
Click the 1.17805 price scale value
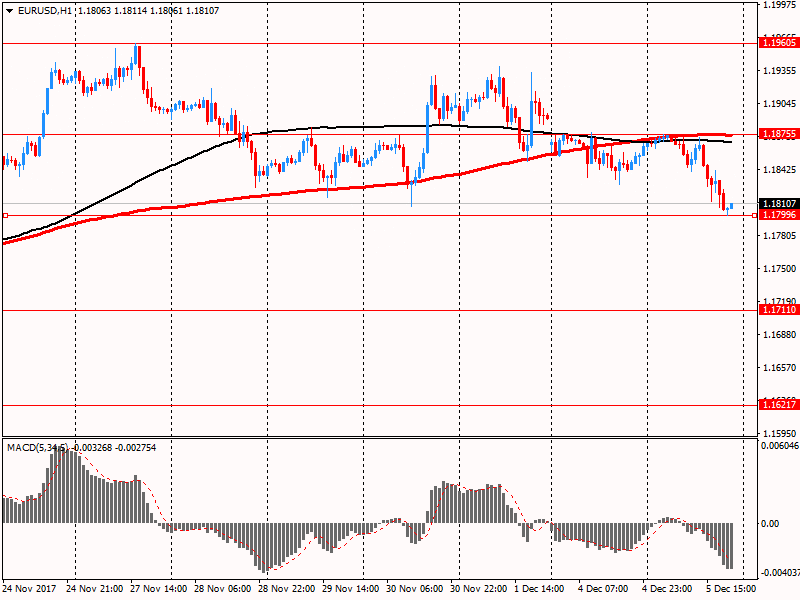coord(779,236)
